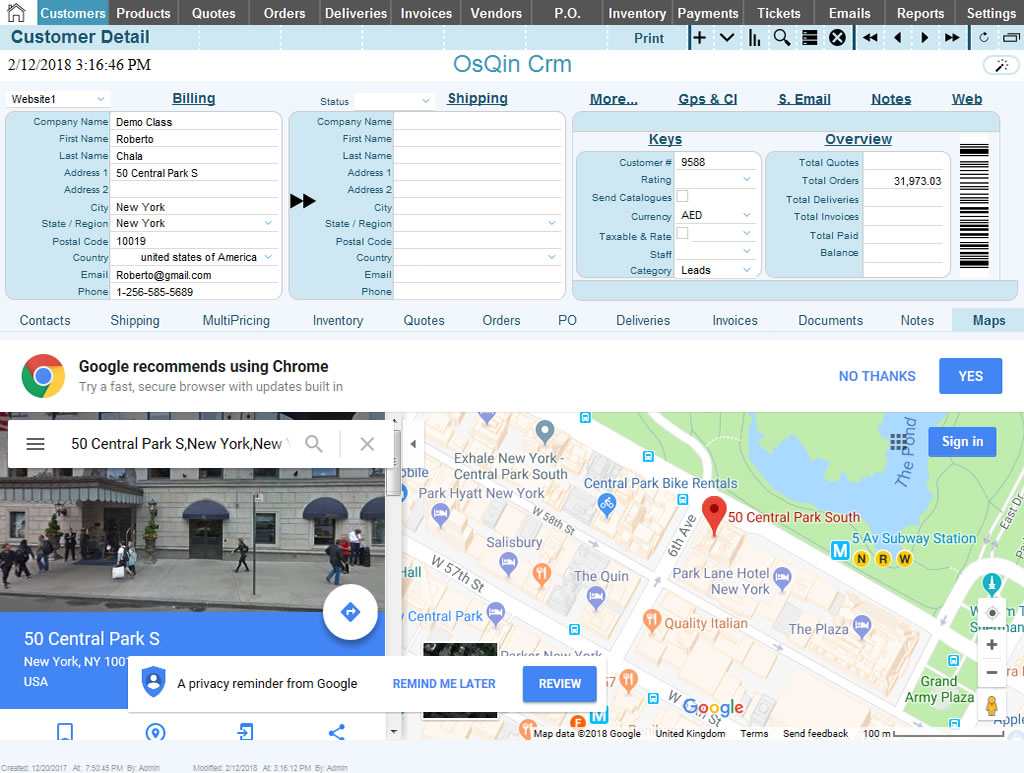Click REMIND ME LATER
This screenshot has width=1024, height=773.
point(444,684)
